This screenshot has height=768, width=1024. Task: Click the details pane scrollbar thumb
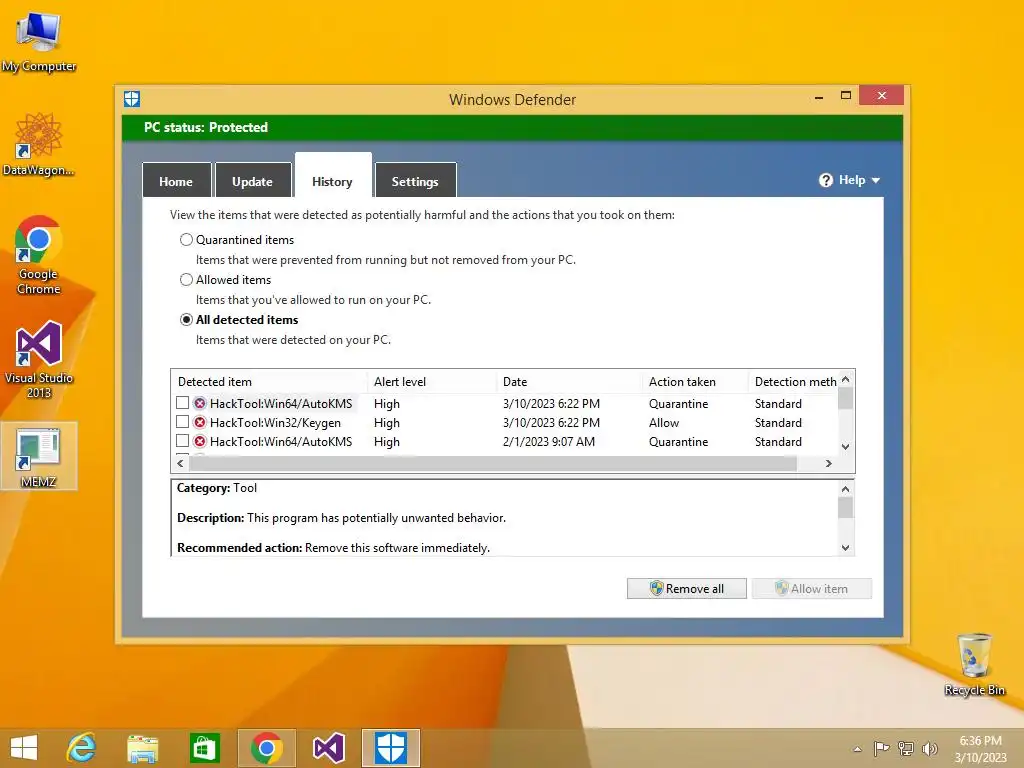pos(846,507)
